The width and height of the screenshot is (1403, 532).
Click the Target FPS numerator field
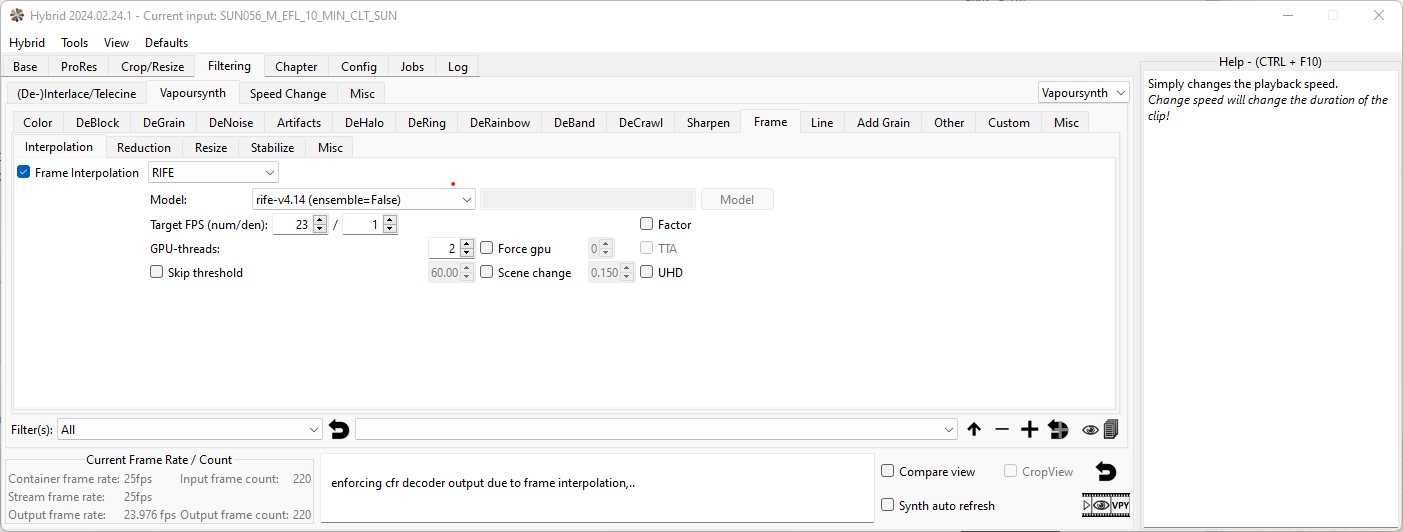292,226
